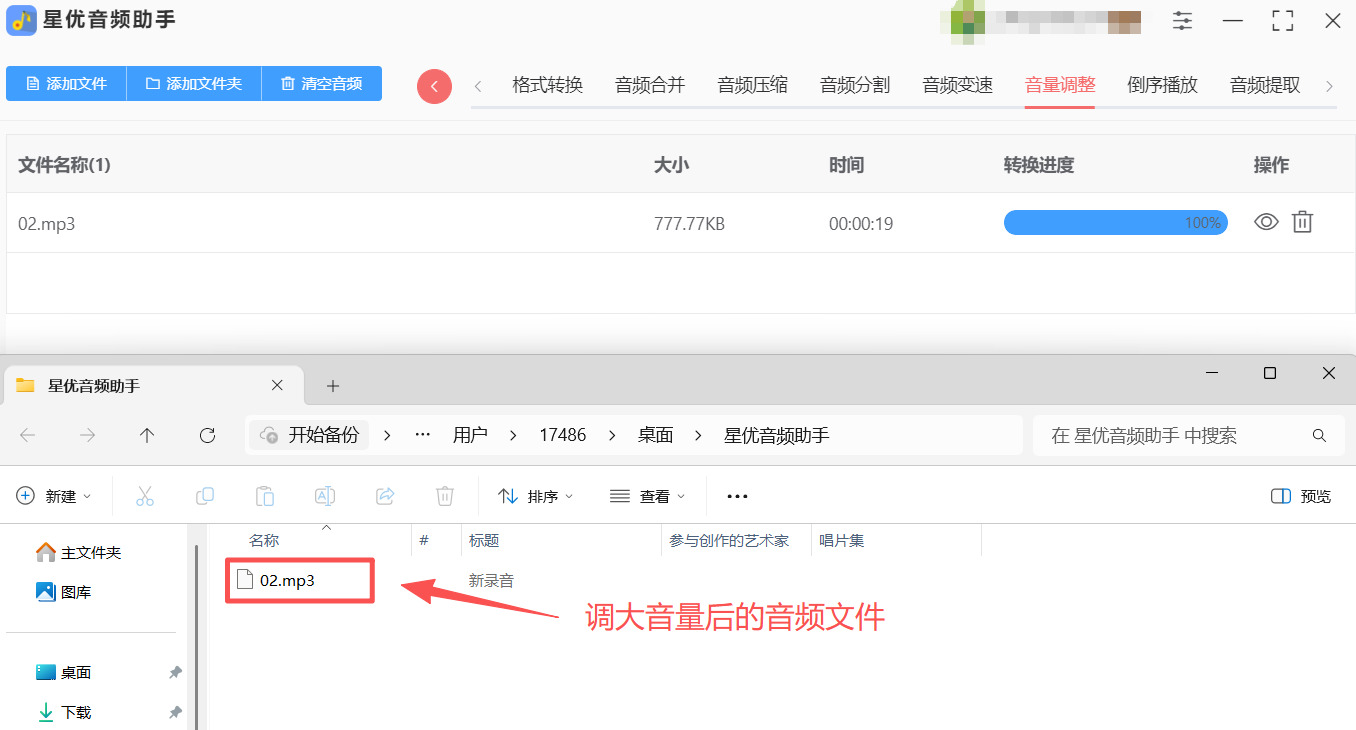Delete 02.mp3 with the trash icon
Image resolution: width=1356 pixels, height=730 pixels.
click(x=1302, y=222)
